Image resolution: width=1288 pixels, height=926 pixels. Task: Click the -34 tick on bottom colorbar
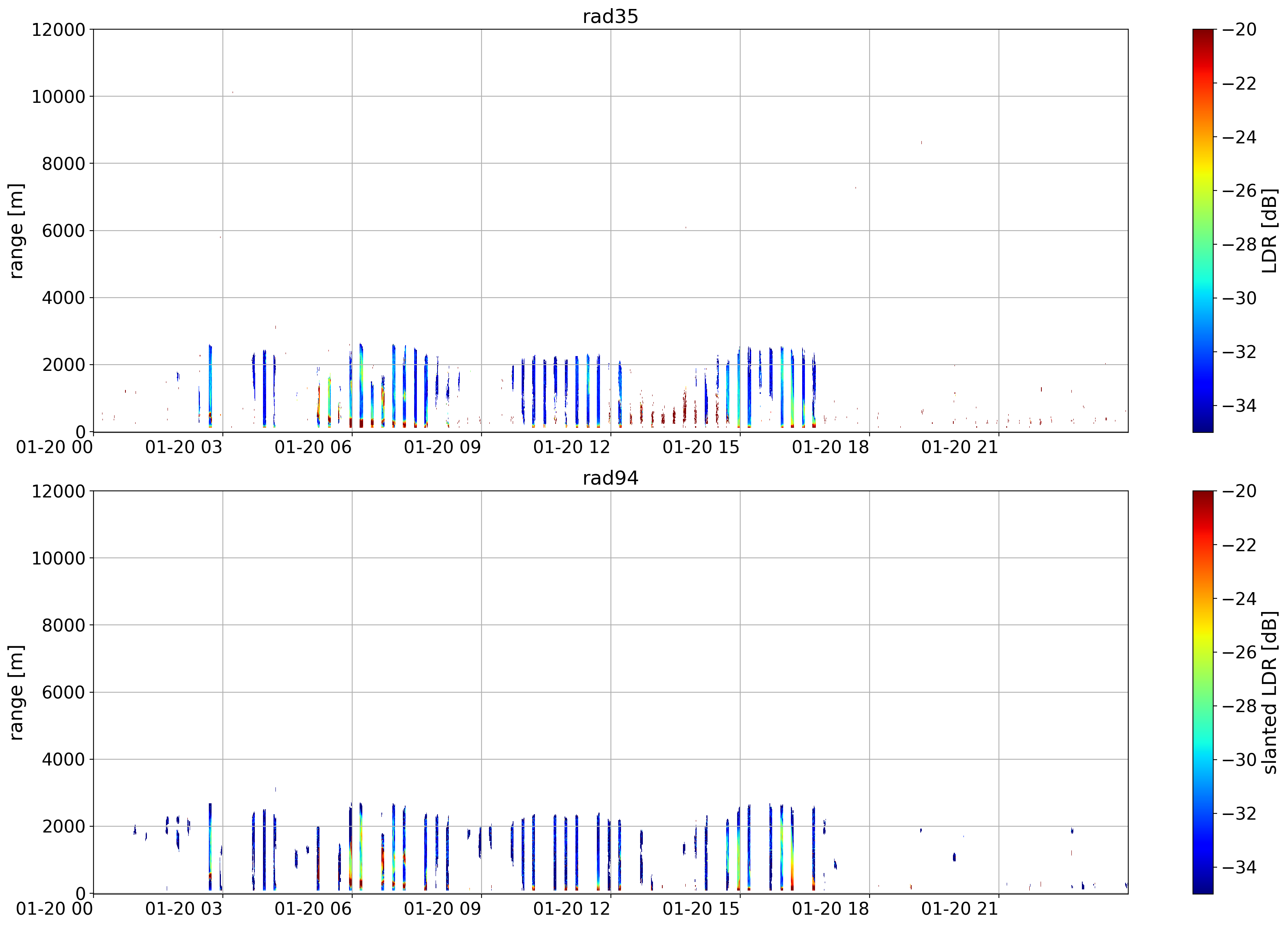1239,867
